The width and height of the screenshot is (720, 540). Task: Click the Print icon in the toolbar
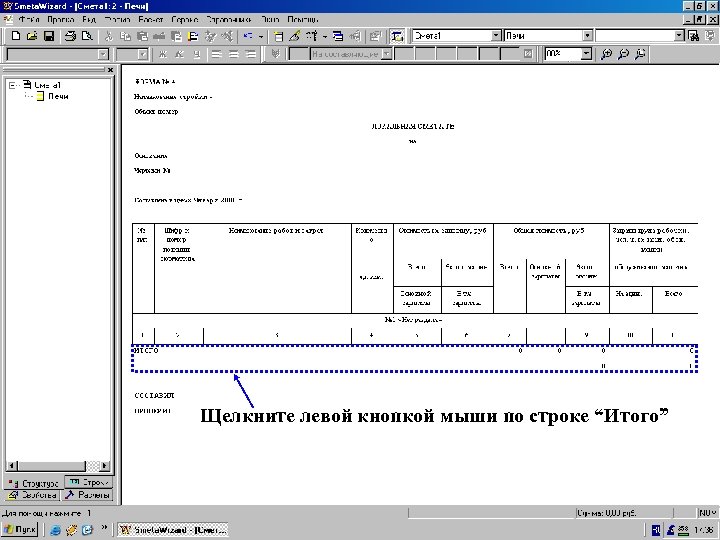pos(70,36)
